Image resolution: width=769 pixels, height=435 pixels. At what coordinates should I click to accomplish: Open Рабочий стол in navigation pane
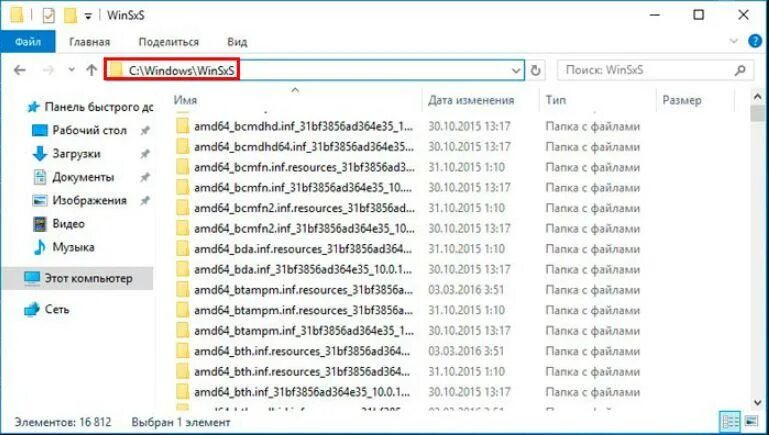click(89, 130)
